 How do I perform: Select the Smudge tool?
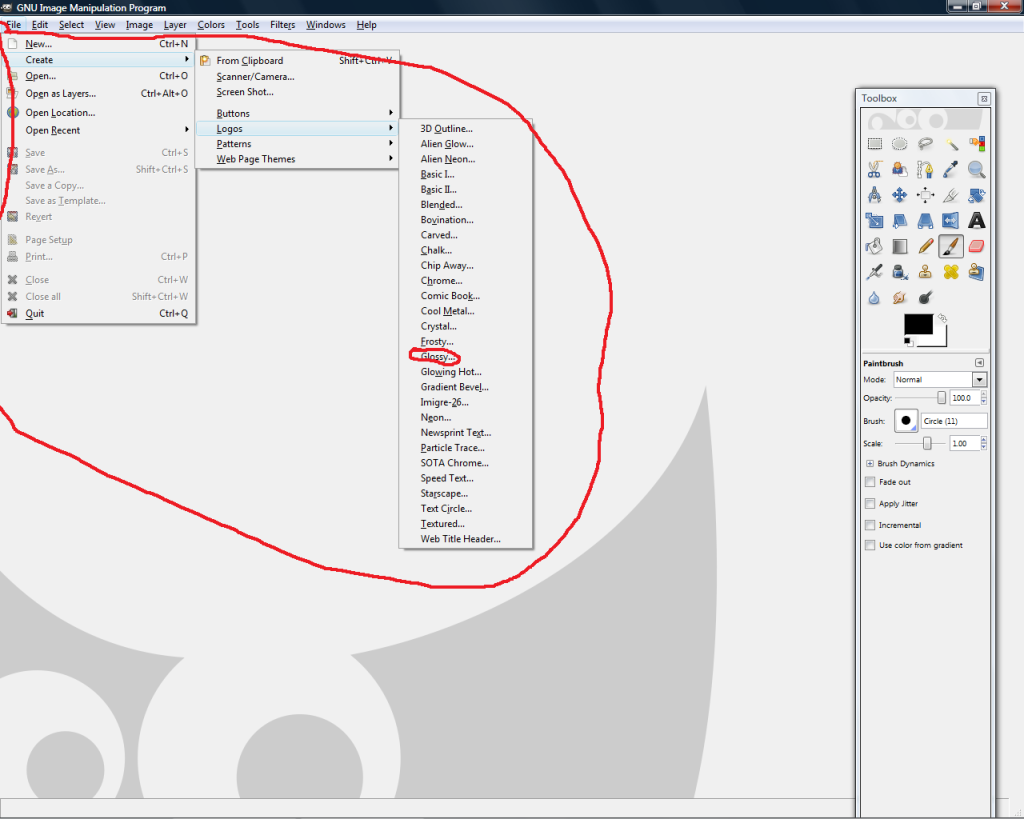click(900, 298)
